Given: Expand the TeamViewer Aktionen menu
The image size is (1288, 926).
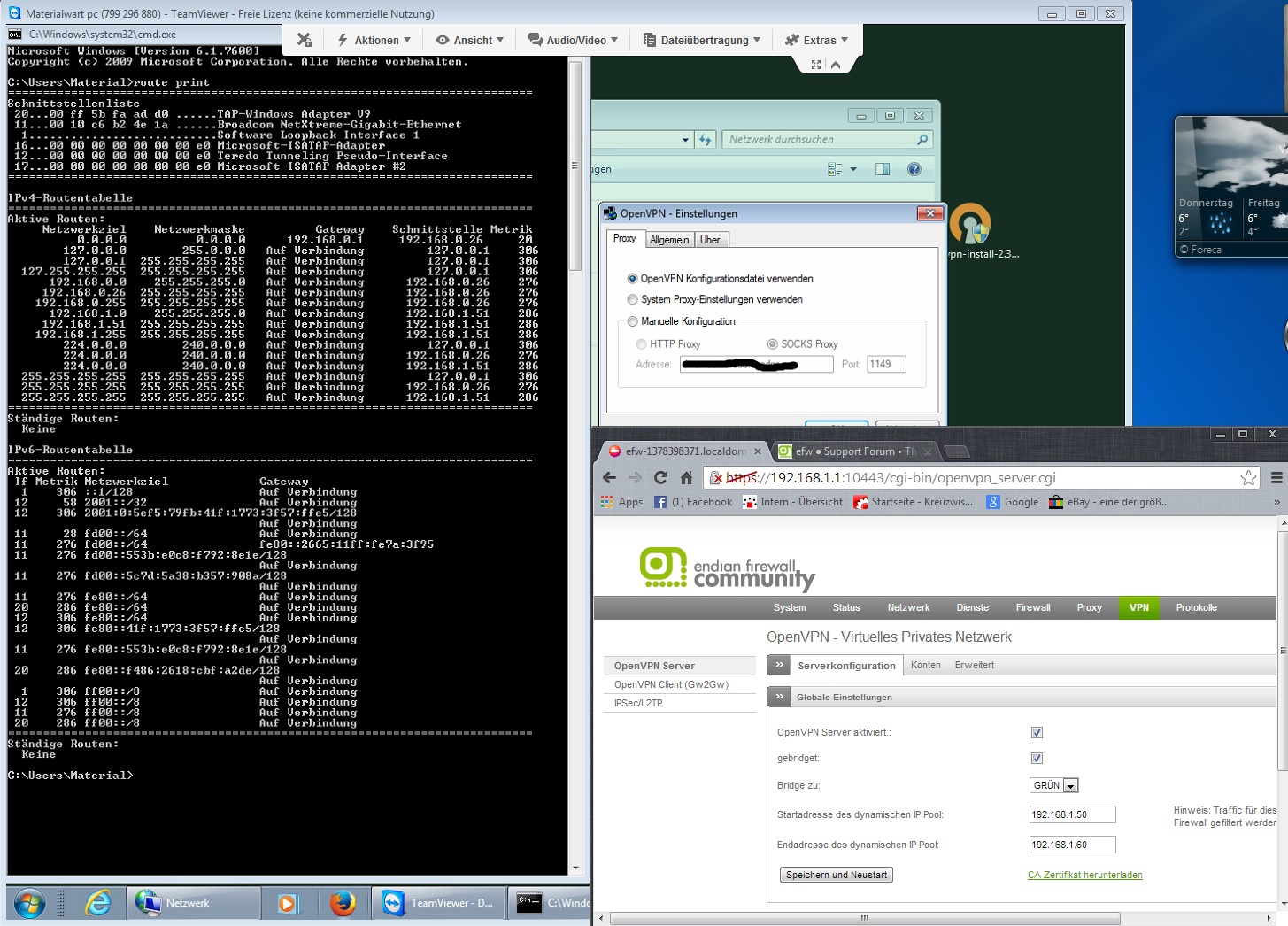Looking at the screenshot, I should click(x=374, y=40).
